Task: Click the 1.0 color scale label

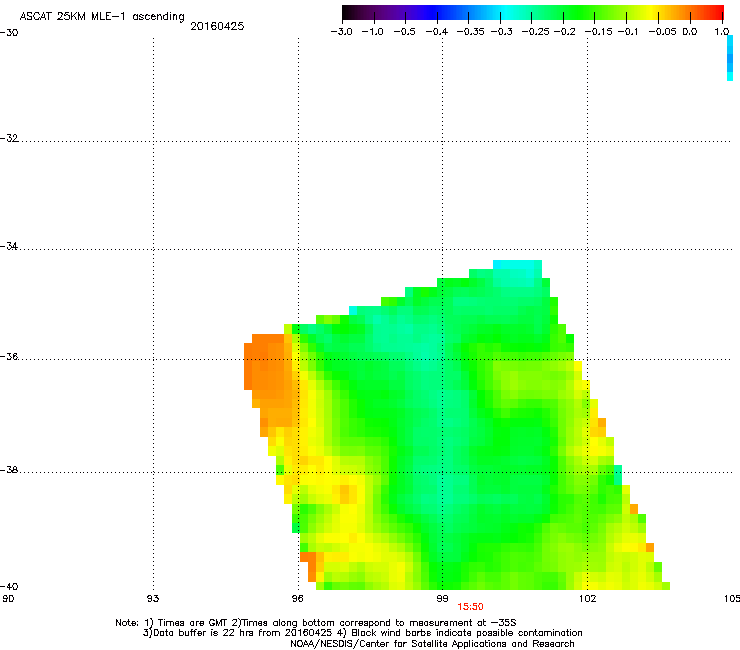Action: click(722, 32)
